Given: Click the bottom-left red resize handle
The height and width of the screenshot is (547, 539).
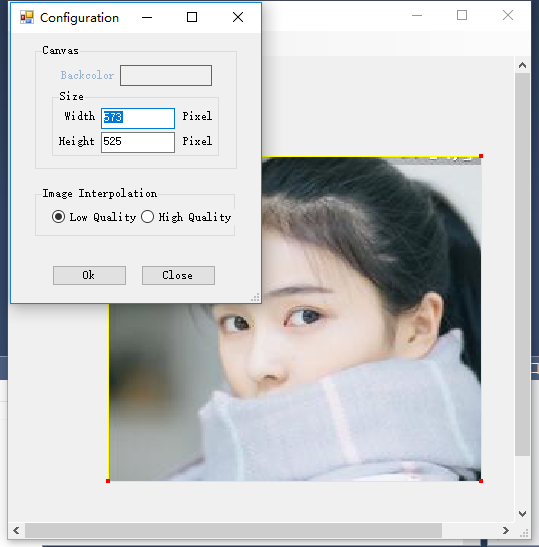Looking at the screenshot, I should pyautogui.click(x=108, y=481).
